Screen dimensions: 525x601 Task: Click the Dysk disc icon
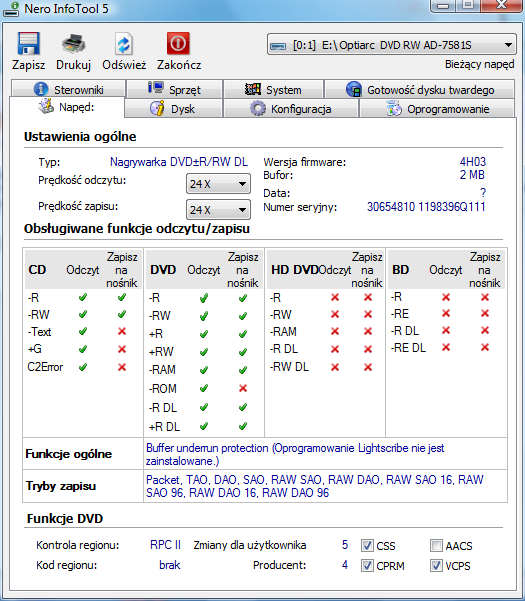click(157, 108)
